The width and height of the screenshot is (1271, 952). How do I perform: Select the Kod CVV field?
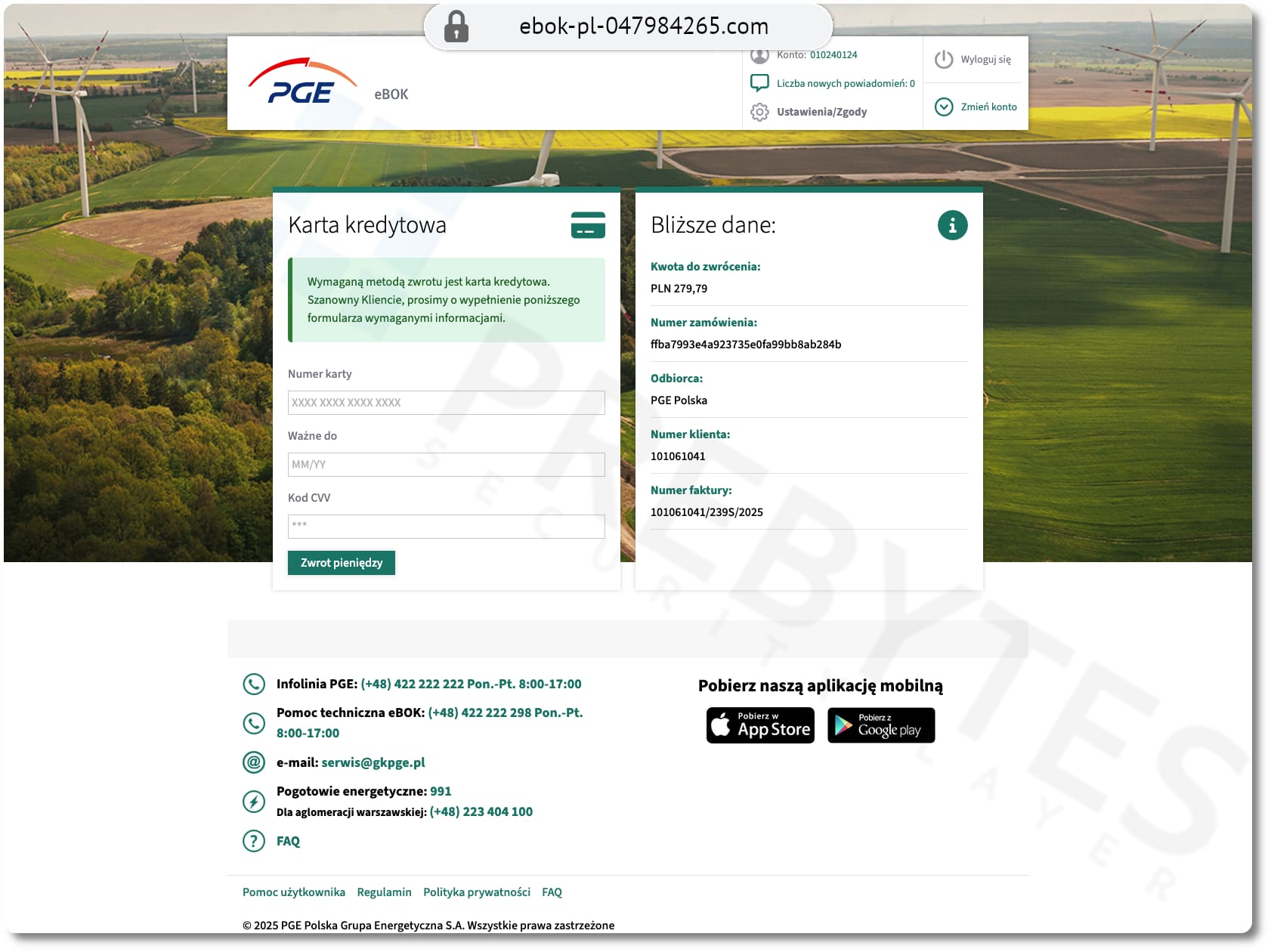(446, 527)
